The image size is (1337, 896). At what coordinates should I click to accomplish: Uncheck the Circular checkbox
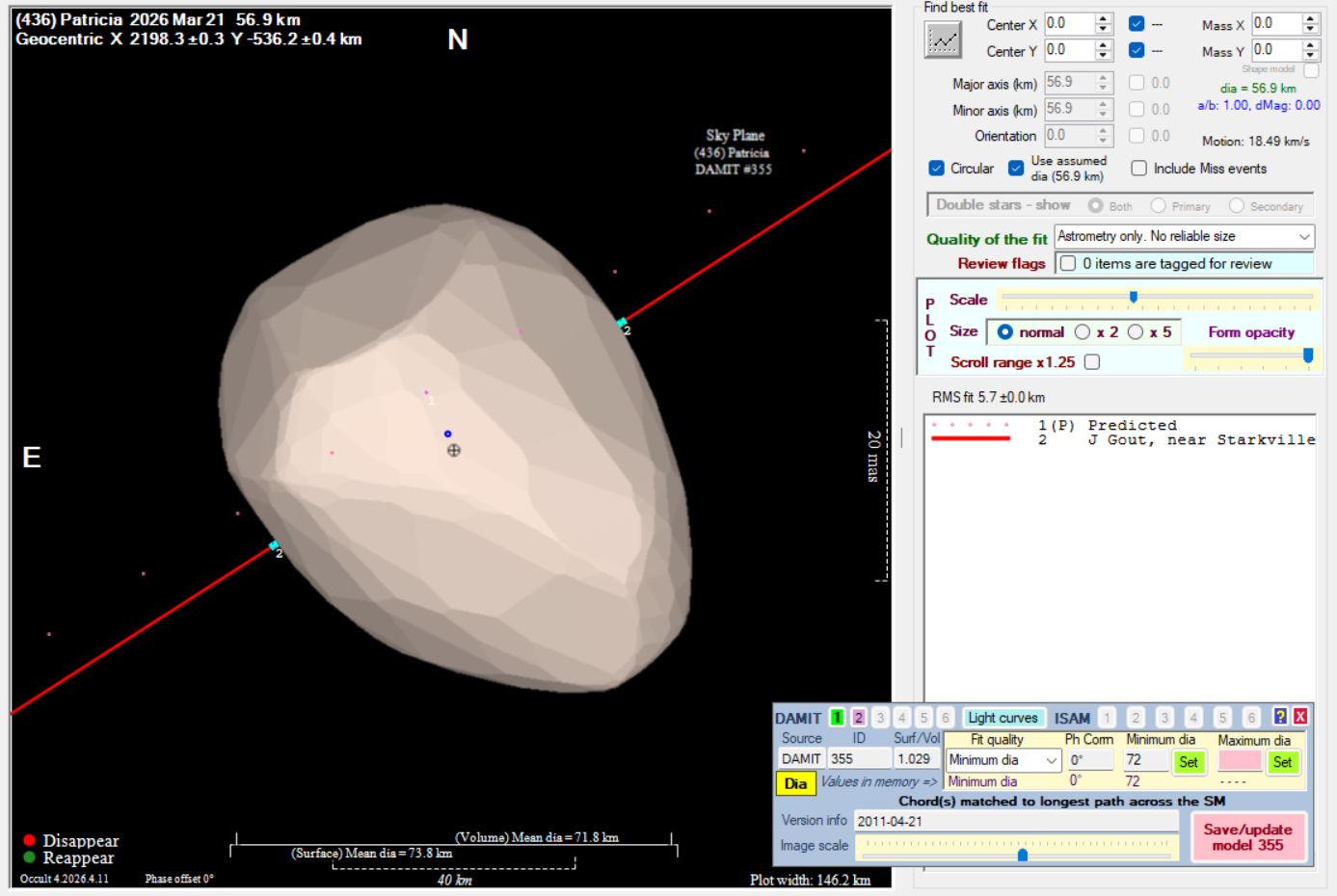click(x=936, y=169)
